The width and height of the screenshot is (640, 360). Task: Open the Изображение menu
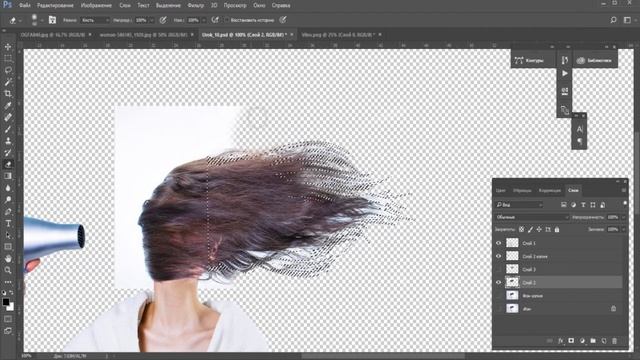coord(96,5)
